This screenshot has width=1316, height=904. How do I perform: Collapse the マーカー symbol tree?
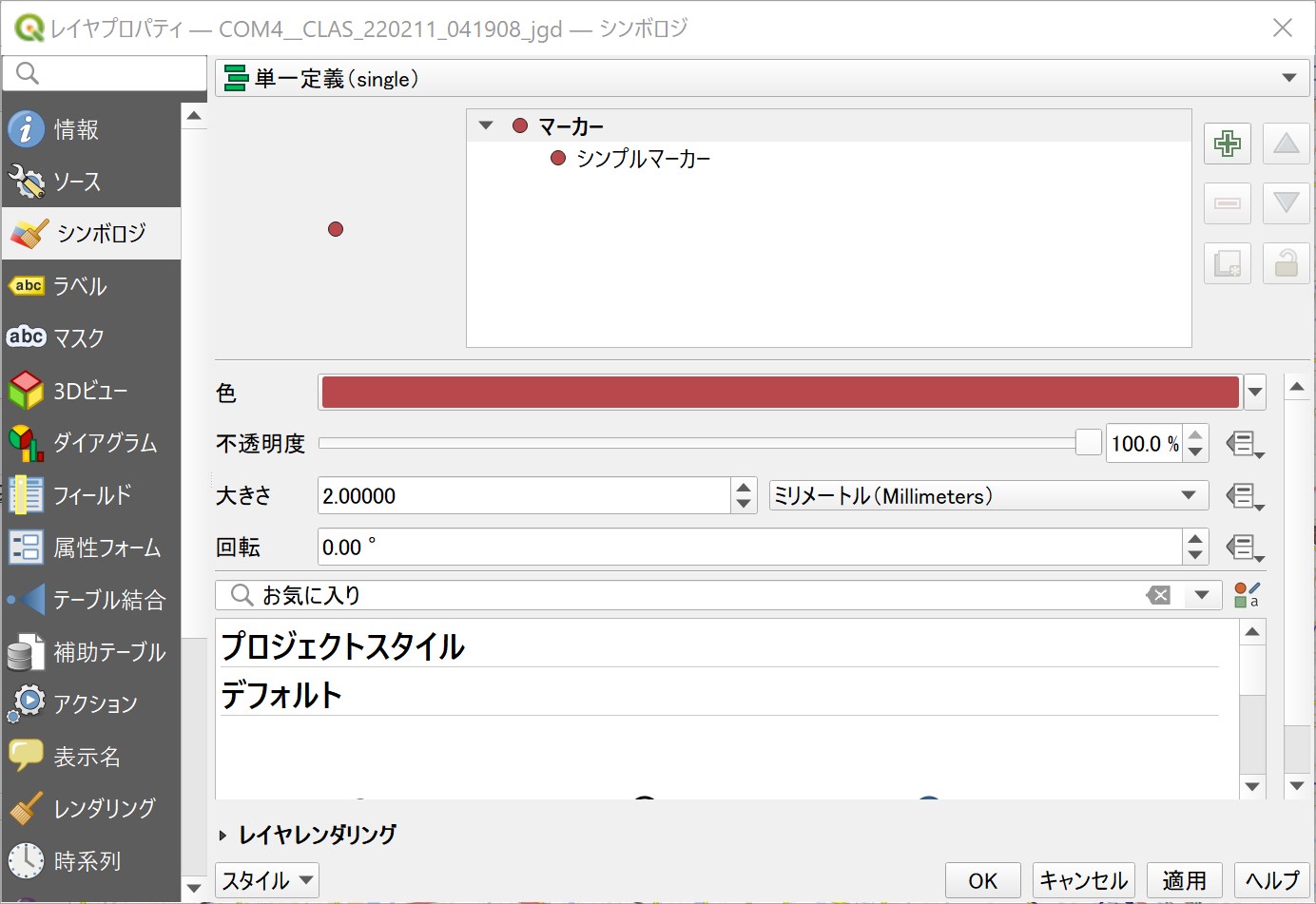[486, 125]
